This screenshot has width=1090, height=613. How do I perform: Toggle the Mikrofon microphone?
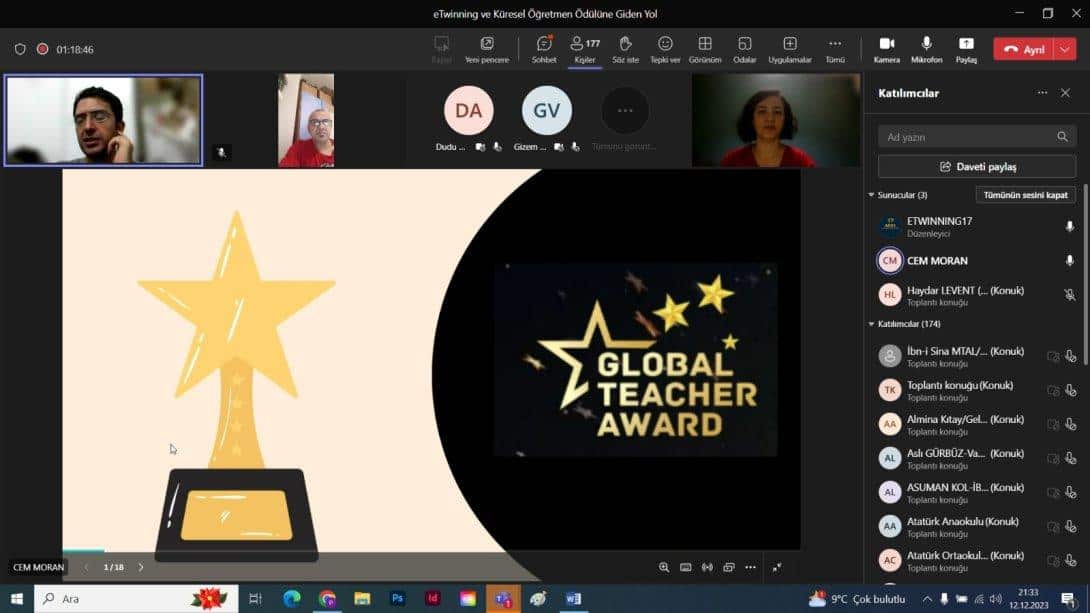tap(927, 49)
